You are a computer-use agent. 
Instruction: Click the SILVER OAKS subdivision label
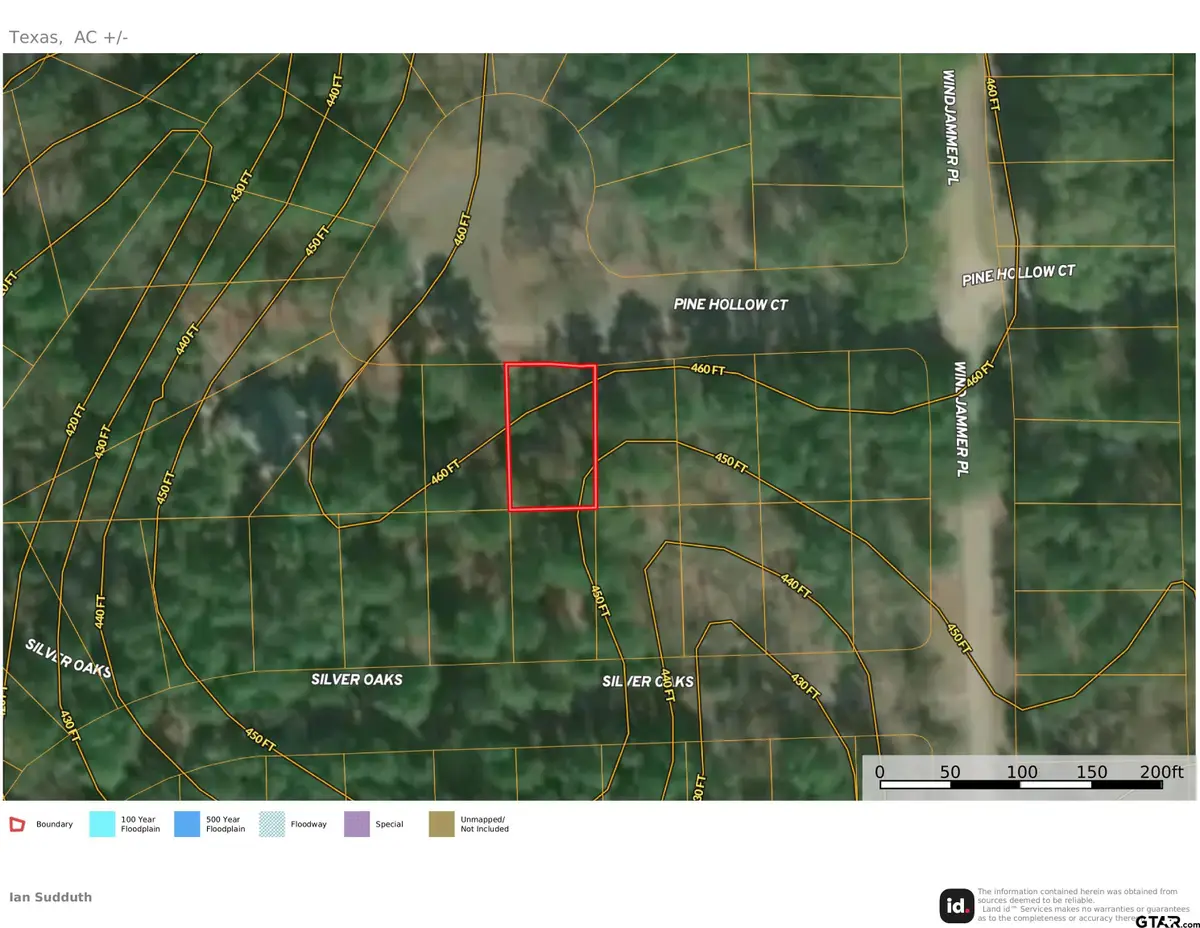[x=356, y=679]
